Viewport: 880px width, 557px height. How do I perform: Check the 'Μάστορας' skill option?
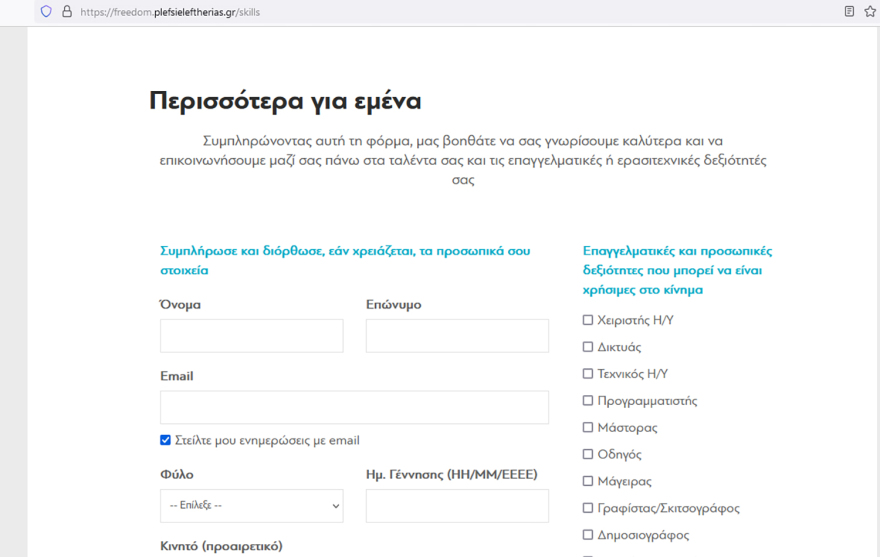coord(588,427)
